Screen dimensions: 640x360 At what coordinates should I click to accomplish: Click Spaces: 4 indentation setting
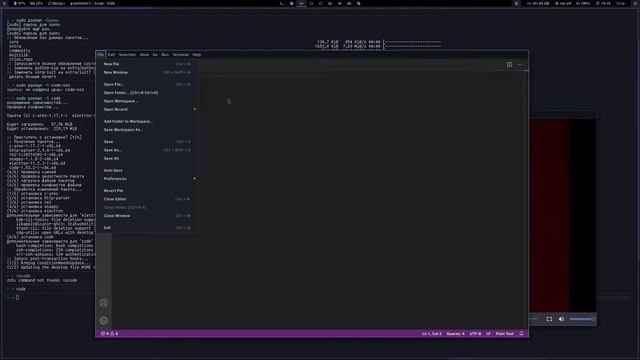pyautogui.click(x=456, y=333)
